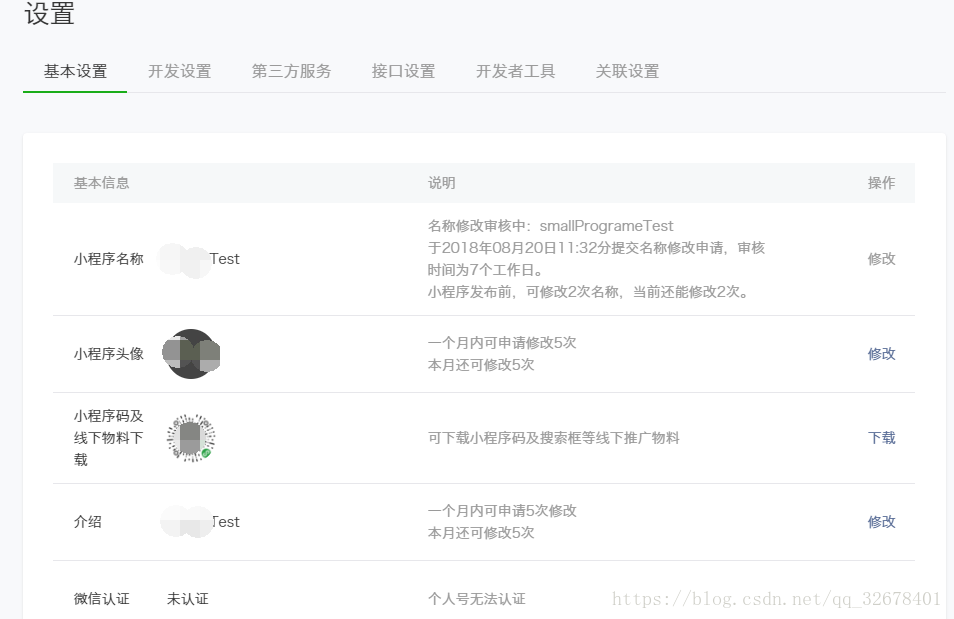Click the 小程序名称 label

[x=109, y=259]
